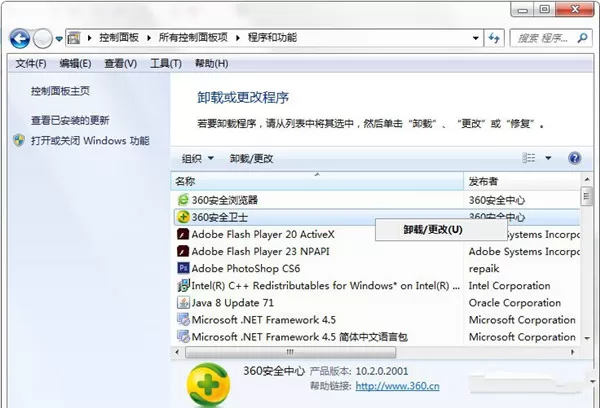This screenshot has height=408, width=600.
Task: Click publisher repaik cell
Action: (x=484, y=269)
